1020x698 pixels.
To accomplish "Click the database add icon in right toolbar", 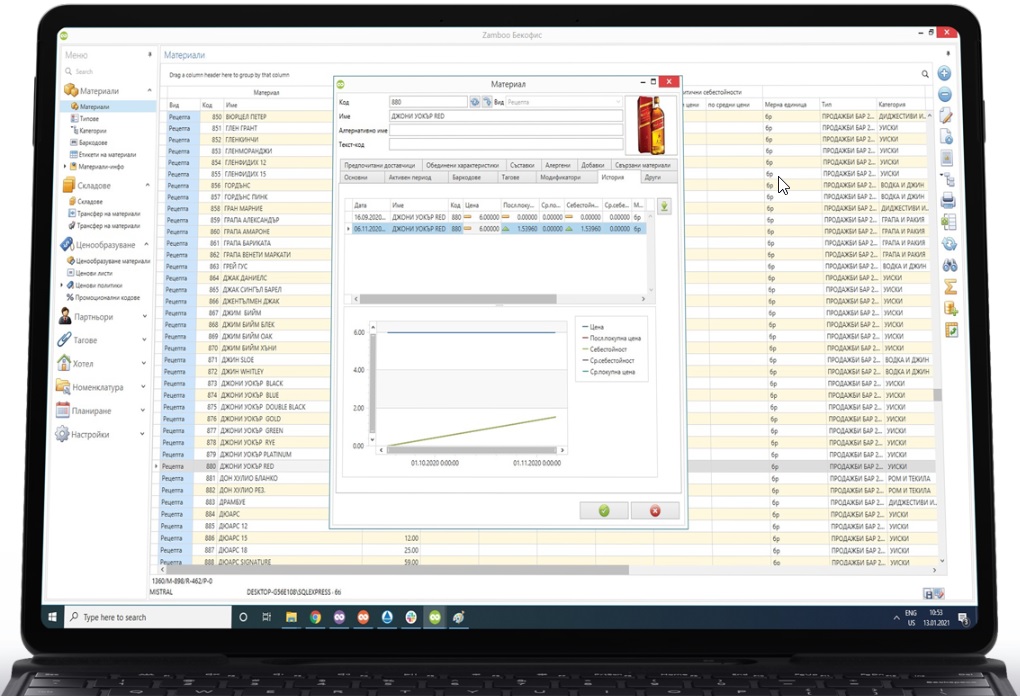I will pos(951,308).
